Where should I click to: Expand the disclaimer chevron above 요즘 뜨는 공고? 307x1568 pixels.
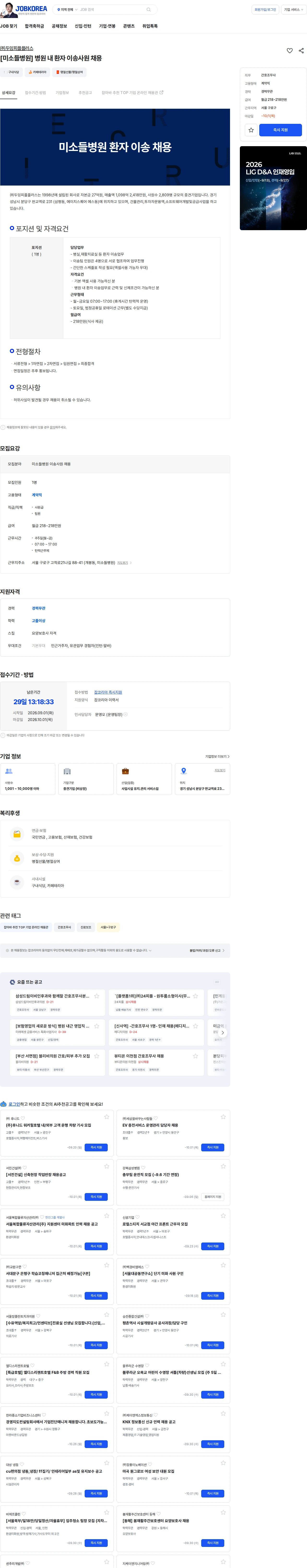coord(150,950)
